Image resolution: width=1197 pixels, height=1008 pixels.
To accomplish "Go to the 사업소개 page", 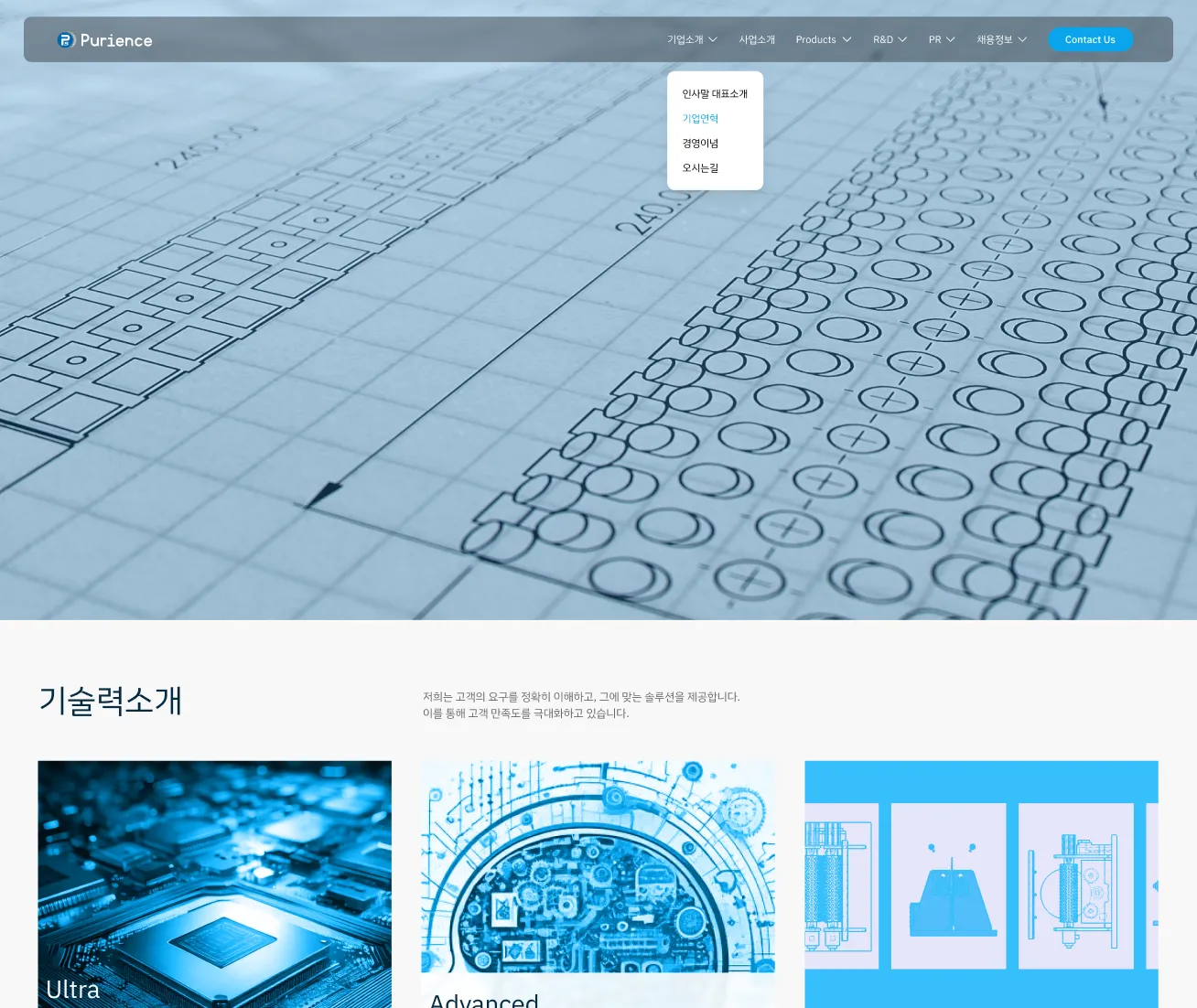I will point(757,39).
